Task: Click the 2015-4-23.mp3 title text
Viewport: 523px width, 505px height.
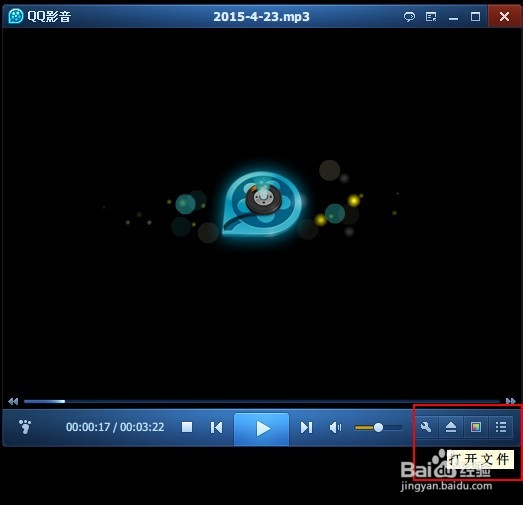Action: 262,17
